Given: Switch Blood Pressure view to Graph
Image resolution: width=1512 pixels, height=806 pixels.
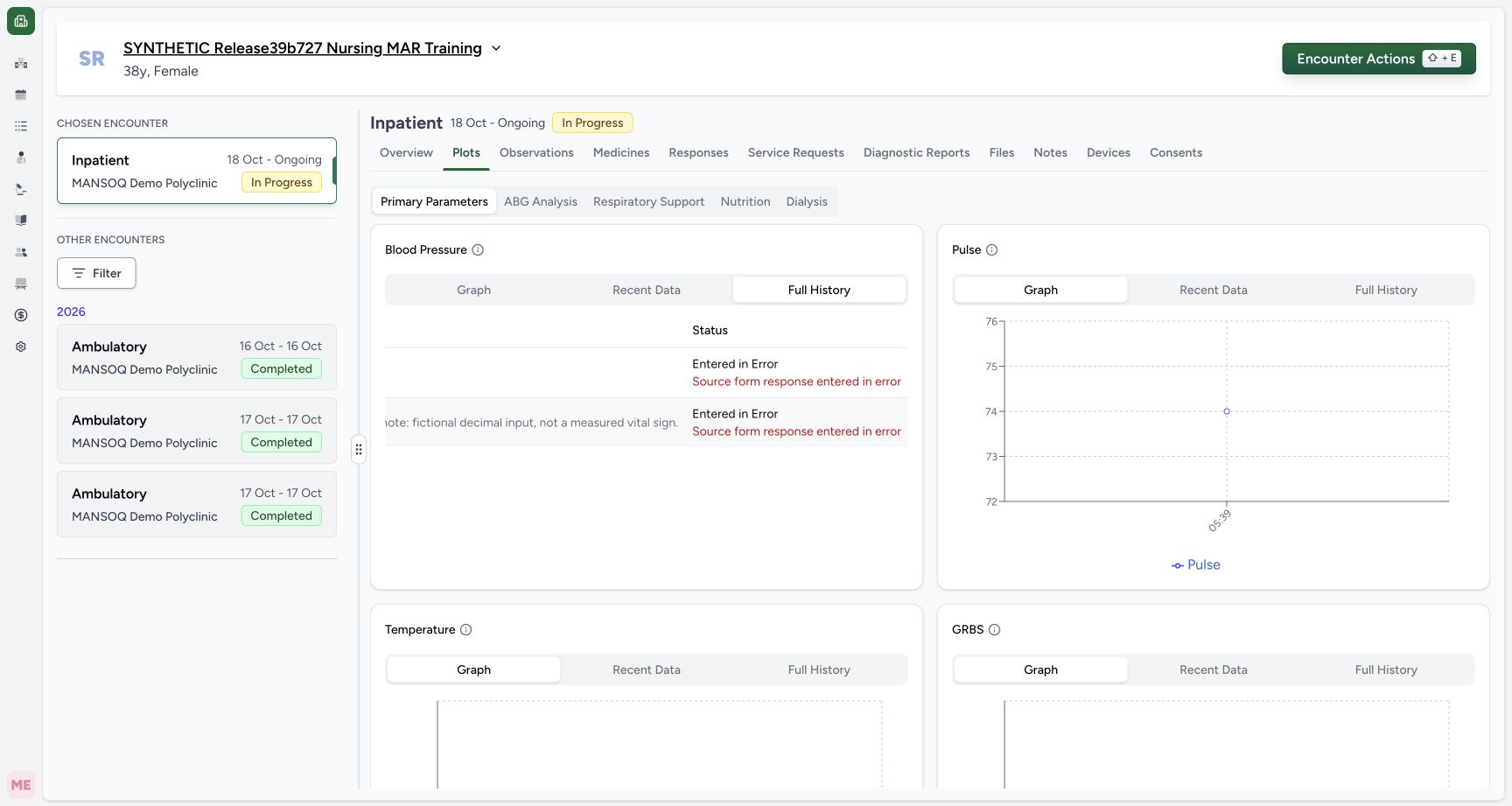Looking at the screenshot, I should coord(473,290).
